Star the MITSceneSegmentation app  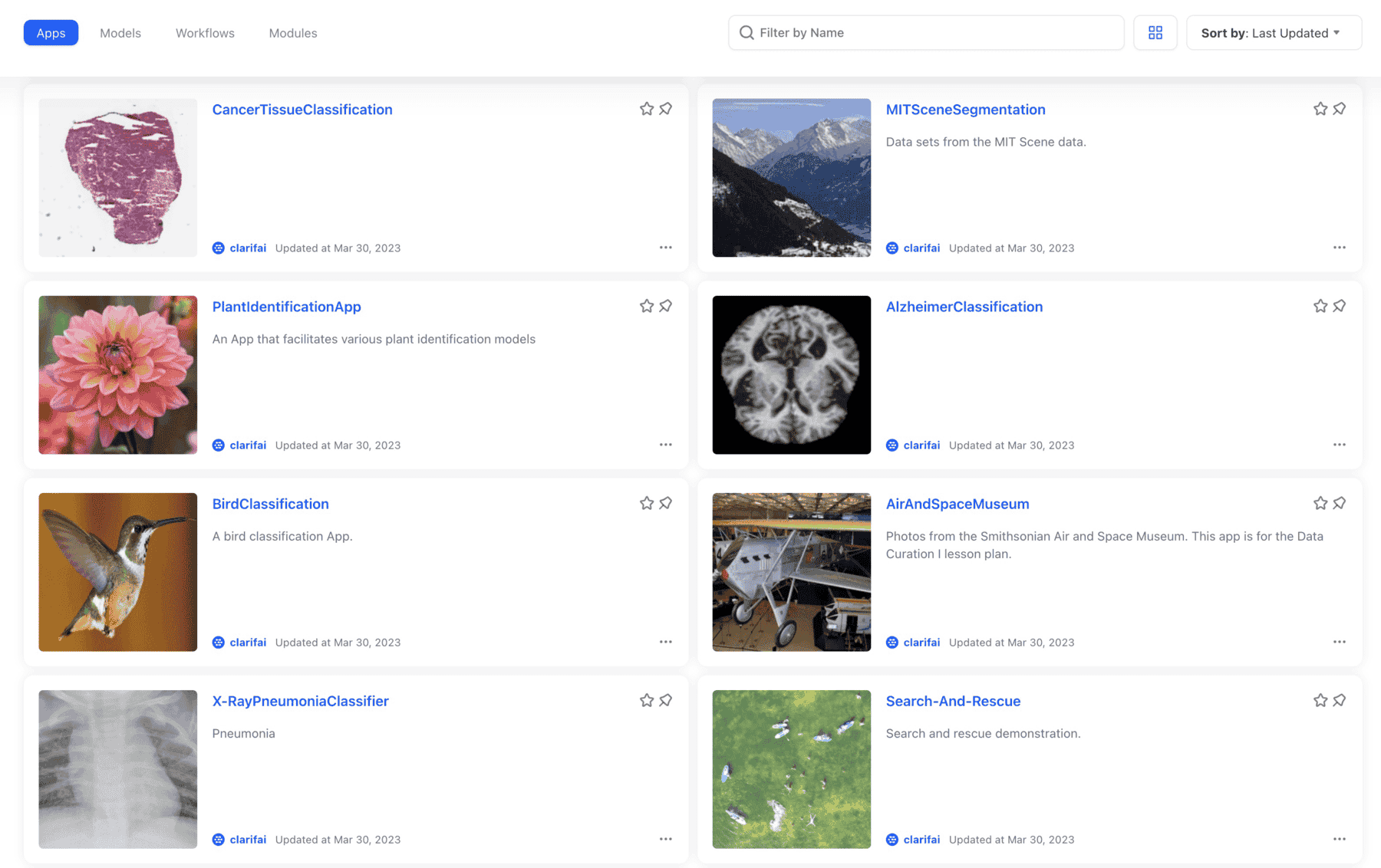(1320, 109)
